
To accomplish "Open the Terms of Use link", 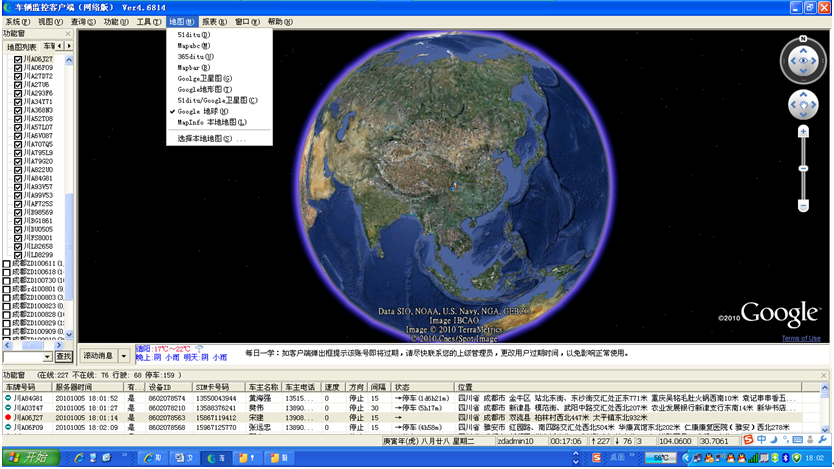I will 800,338.
